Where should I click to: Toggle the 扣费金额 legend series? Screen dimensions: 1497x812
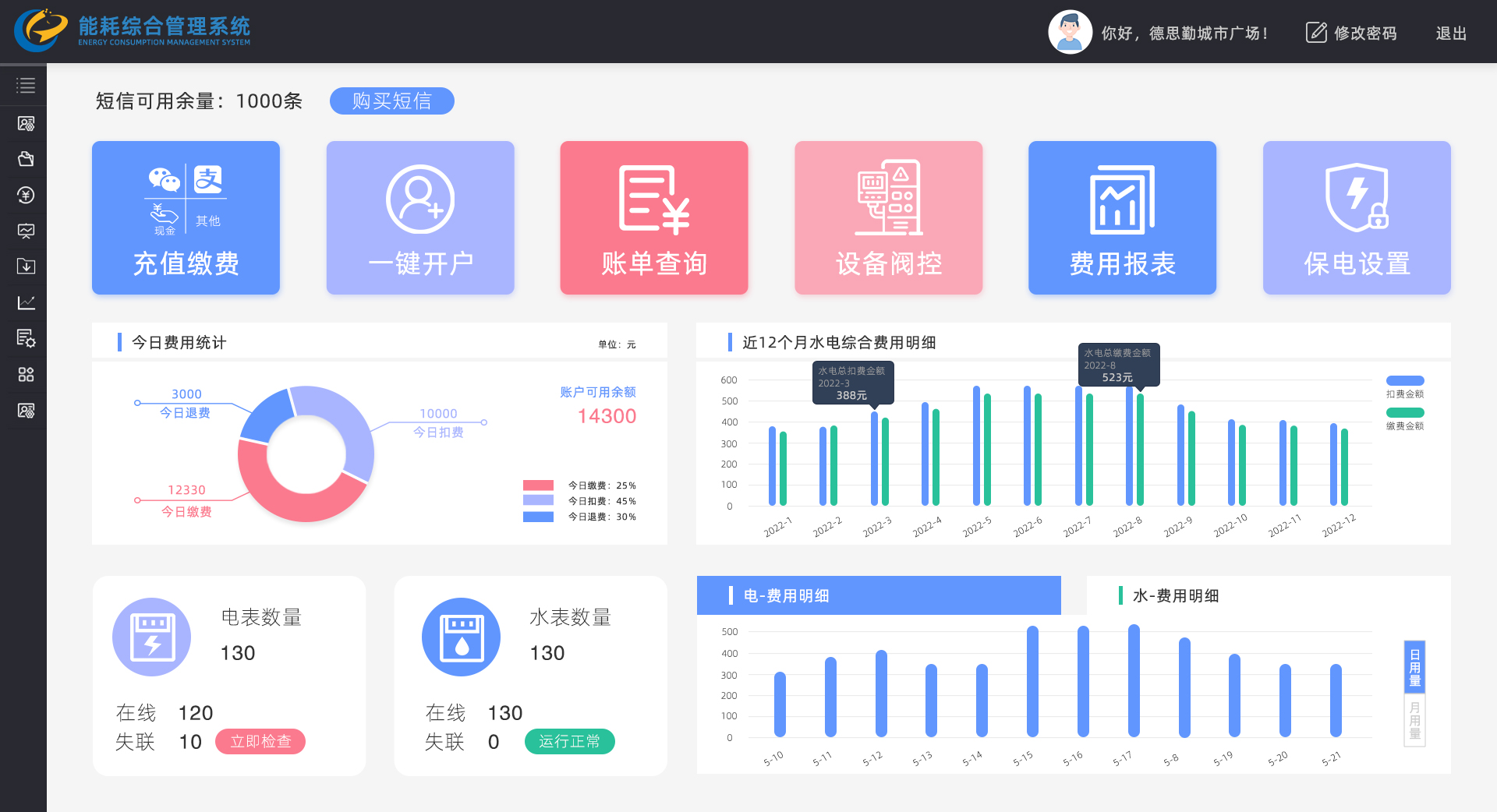point(1405,381)
